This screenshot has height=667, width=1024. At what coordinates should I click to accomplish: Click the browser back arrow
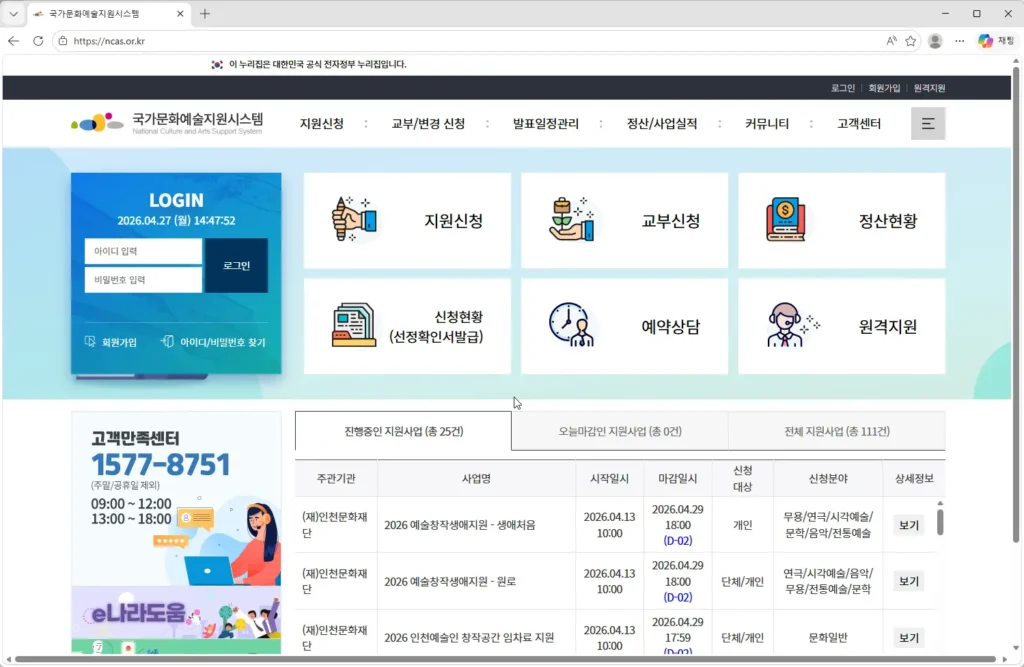[14, 41]
